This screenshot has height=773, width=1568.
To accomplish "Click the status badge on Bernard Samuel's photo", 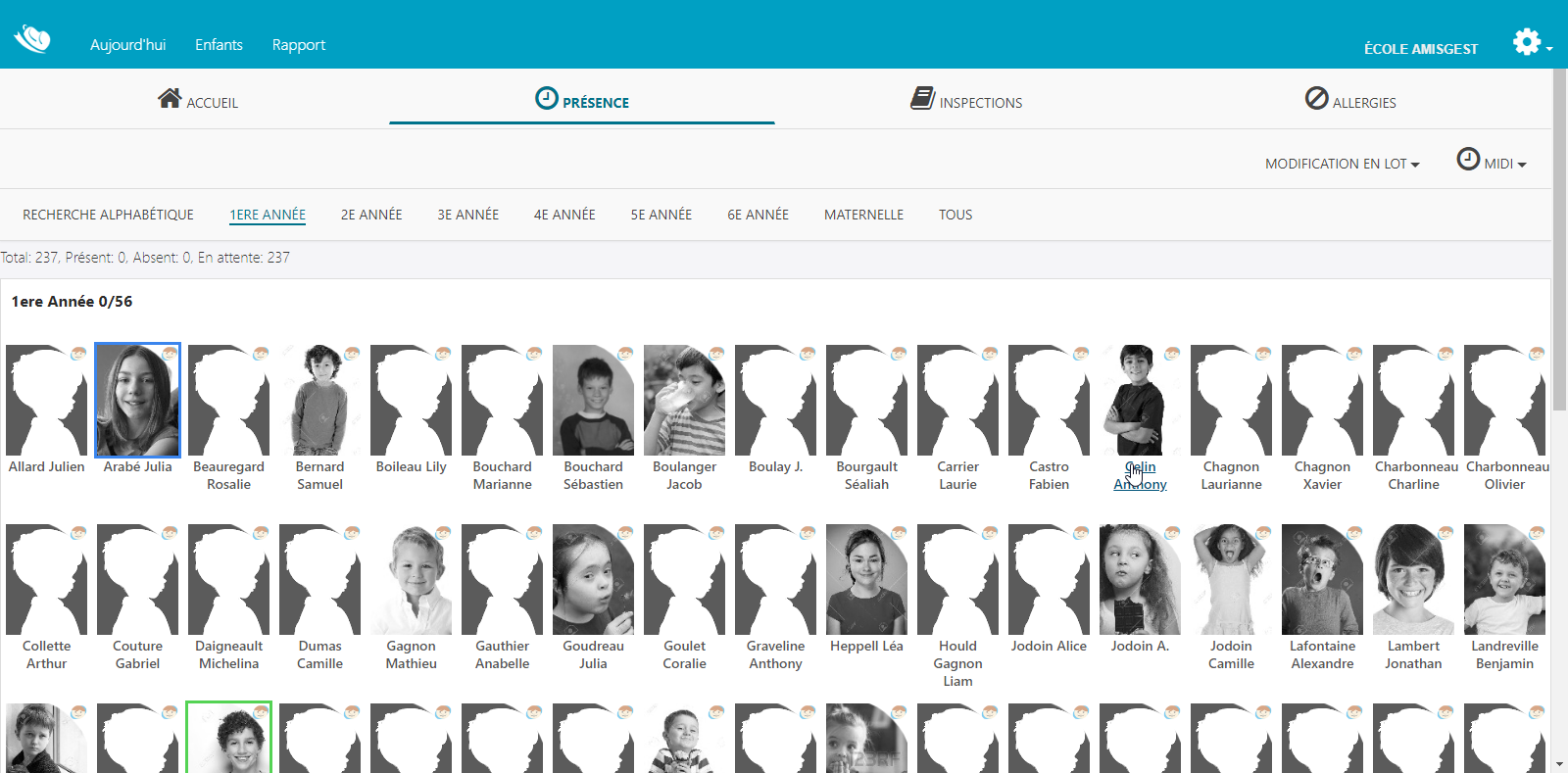I will [352, 353].
